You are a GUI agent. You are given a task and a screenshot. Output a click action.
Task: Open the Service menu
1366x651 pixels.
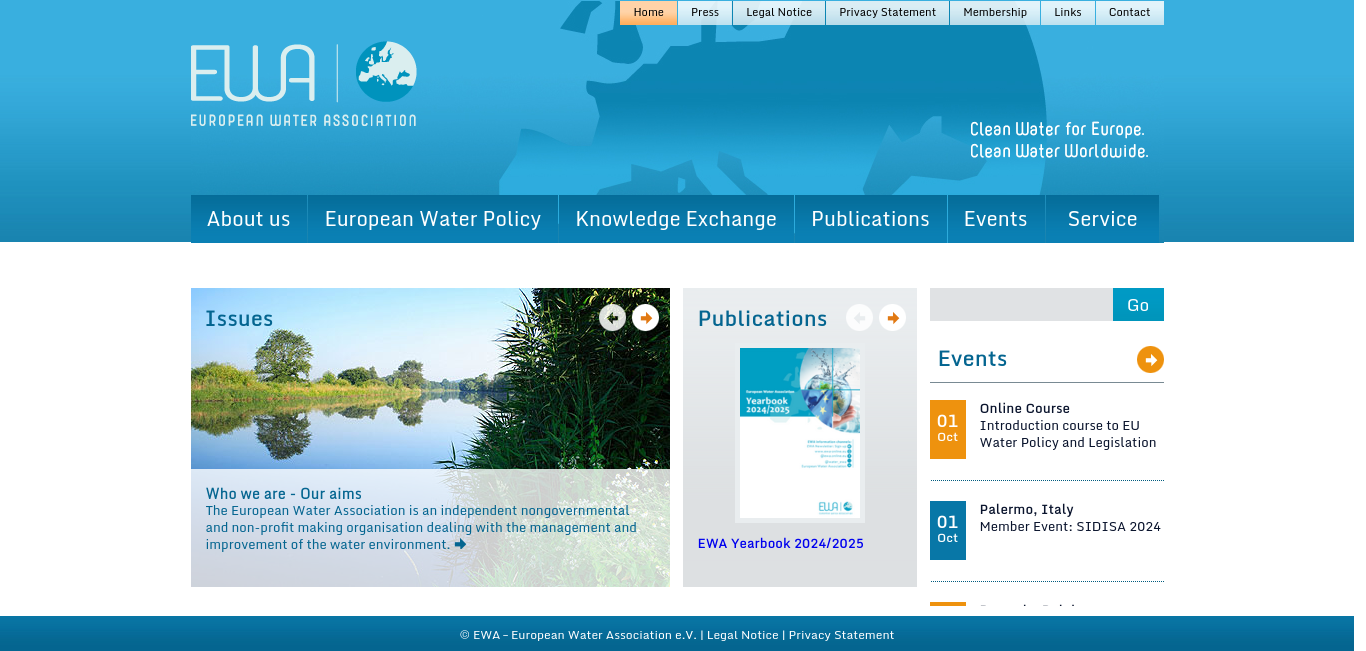coord(1103,219)
